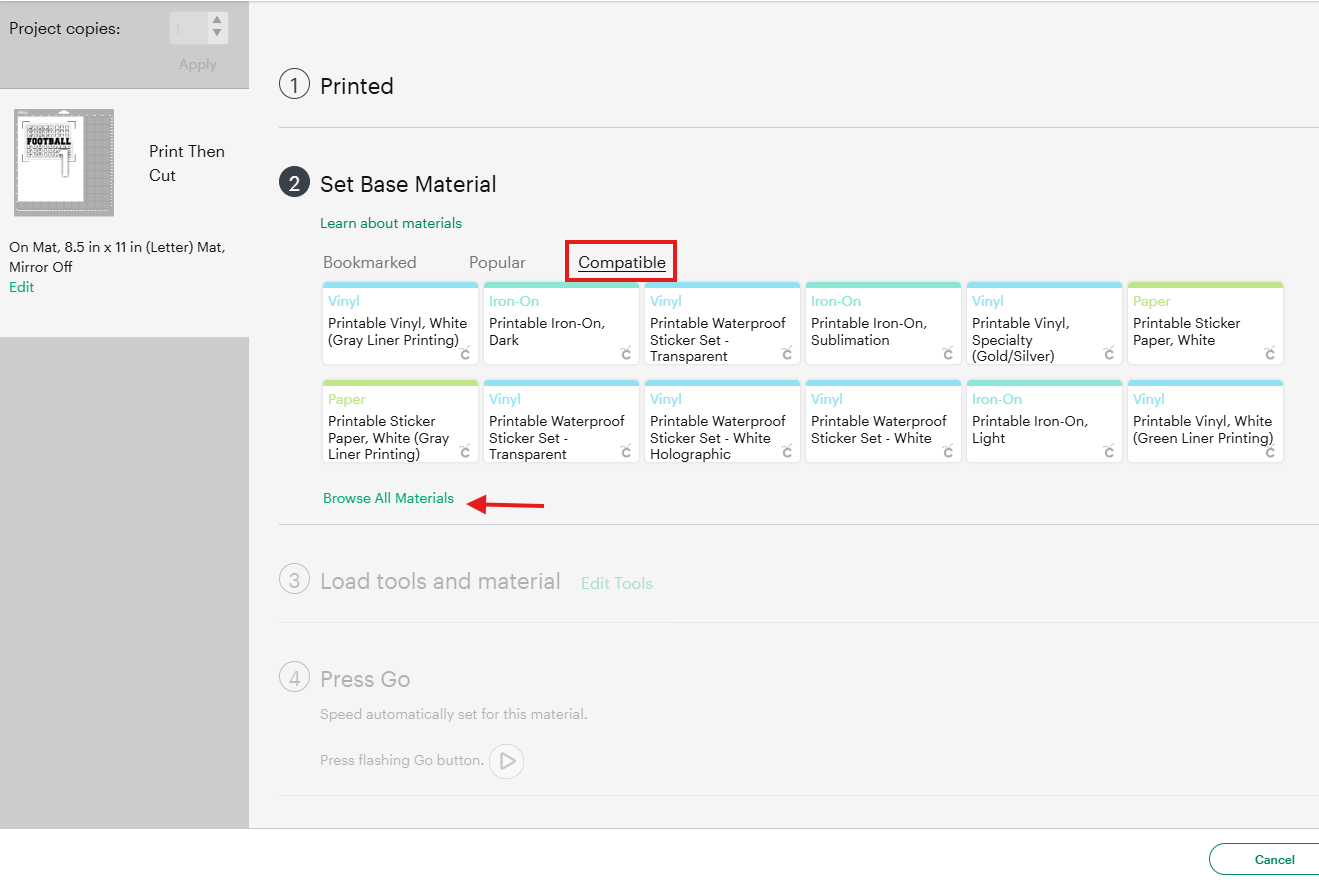1319x883 pixels.
Task: Switch to the Bookmarked materials tab
Action: coord(370,262)
